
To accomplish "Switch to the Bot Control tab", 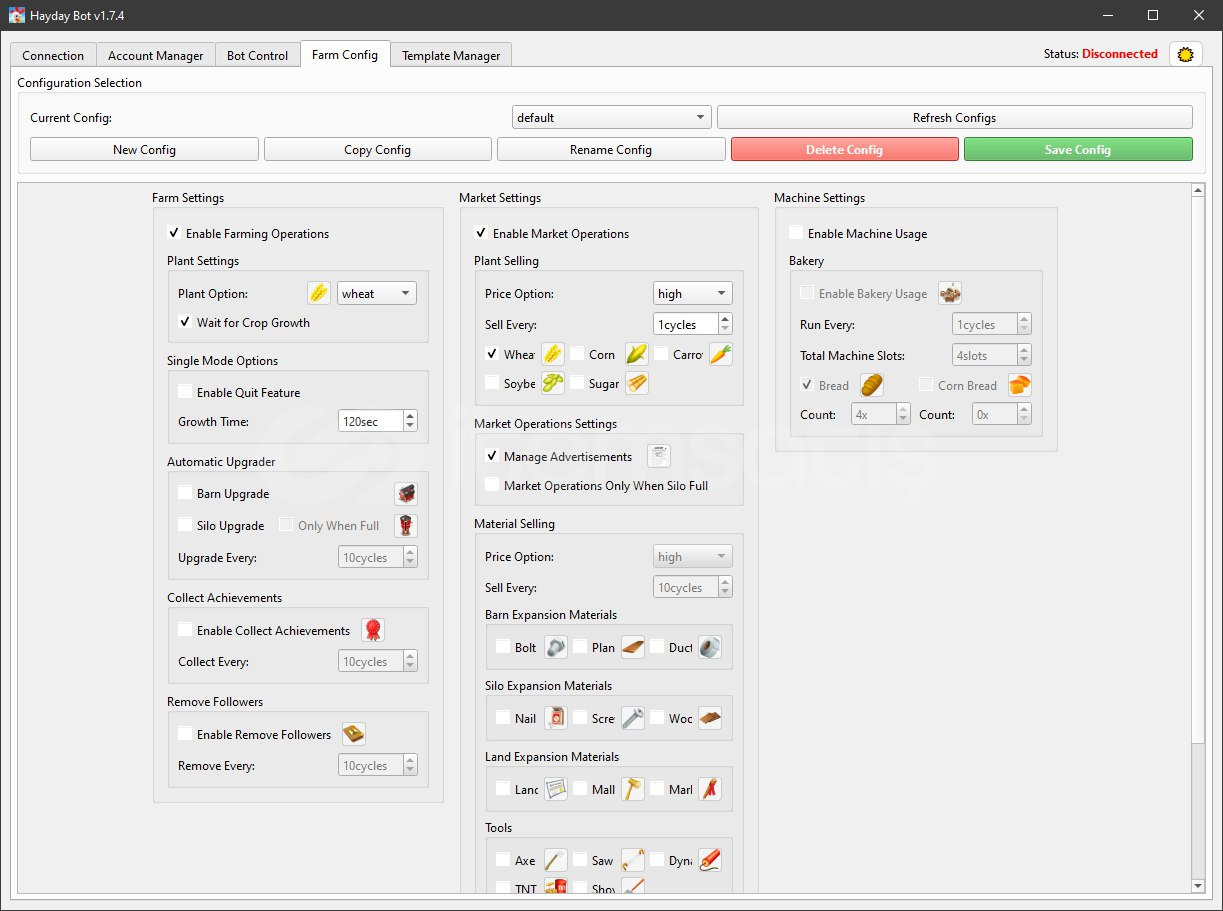I will pyautogui.click(x=257, y=55).
